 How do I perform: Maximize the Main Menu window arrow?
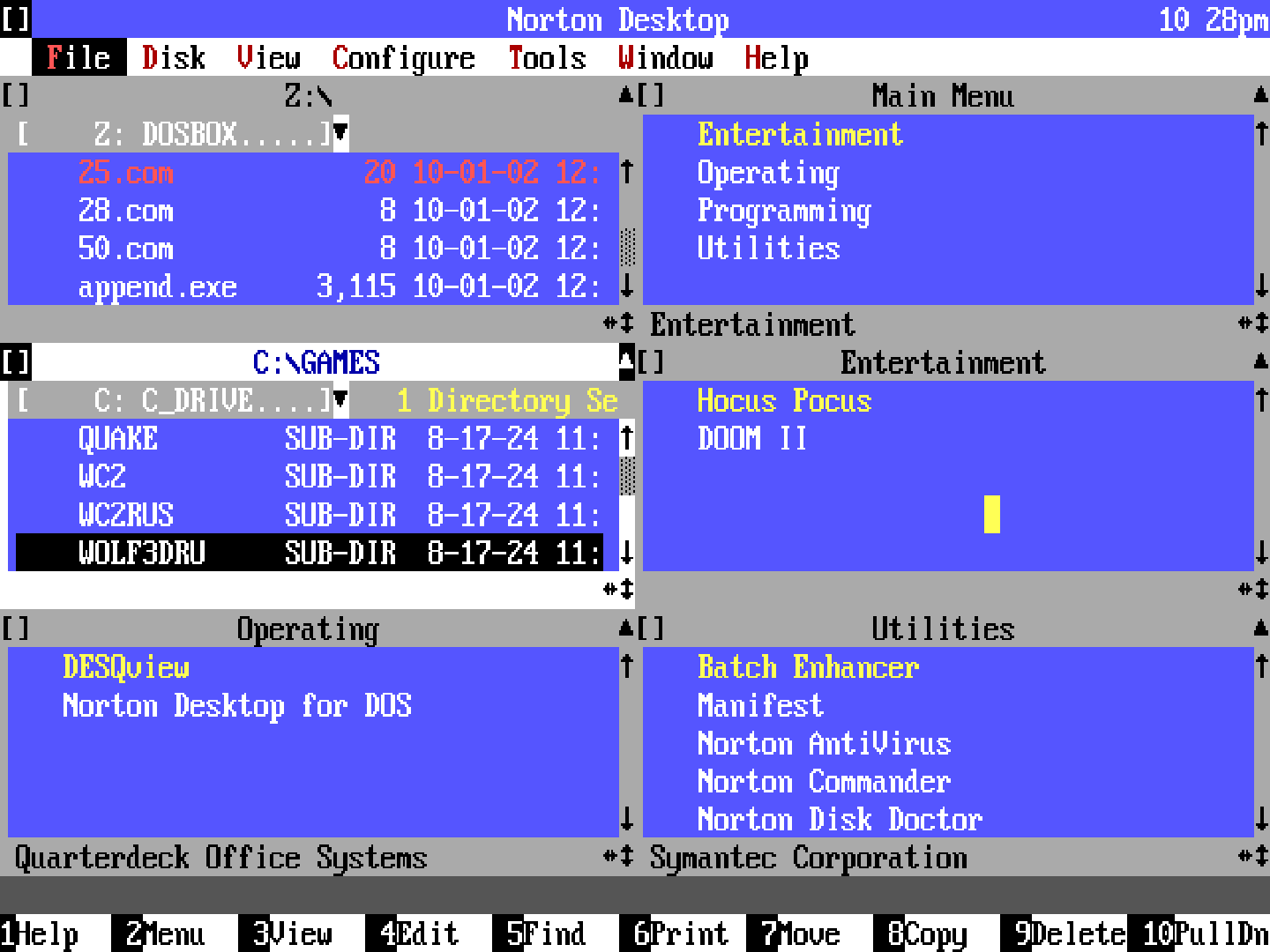point(1261,95)
